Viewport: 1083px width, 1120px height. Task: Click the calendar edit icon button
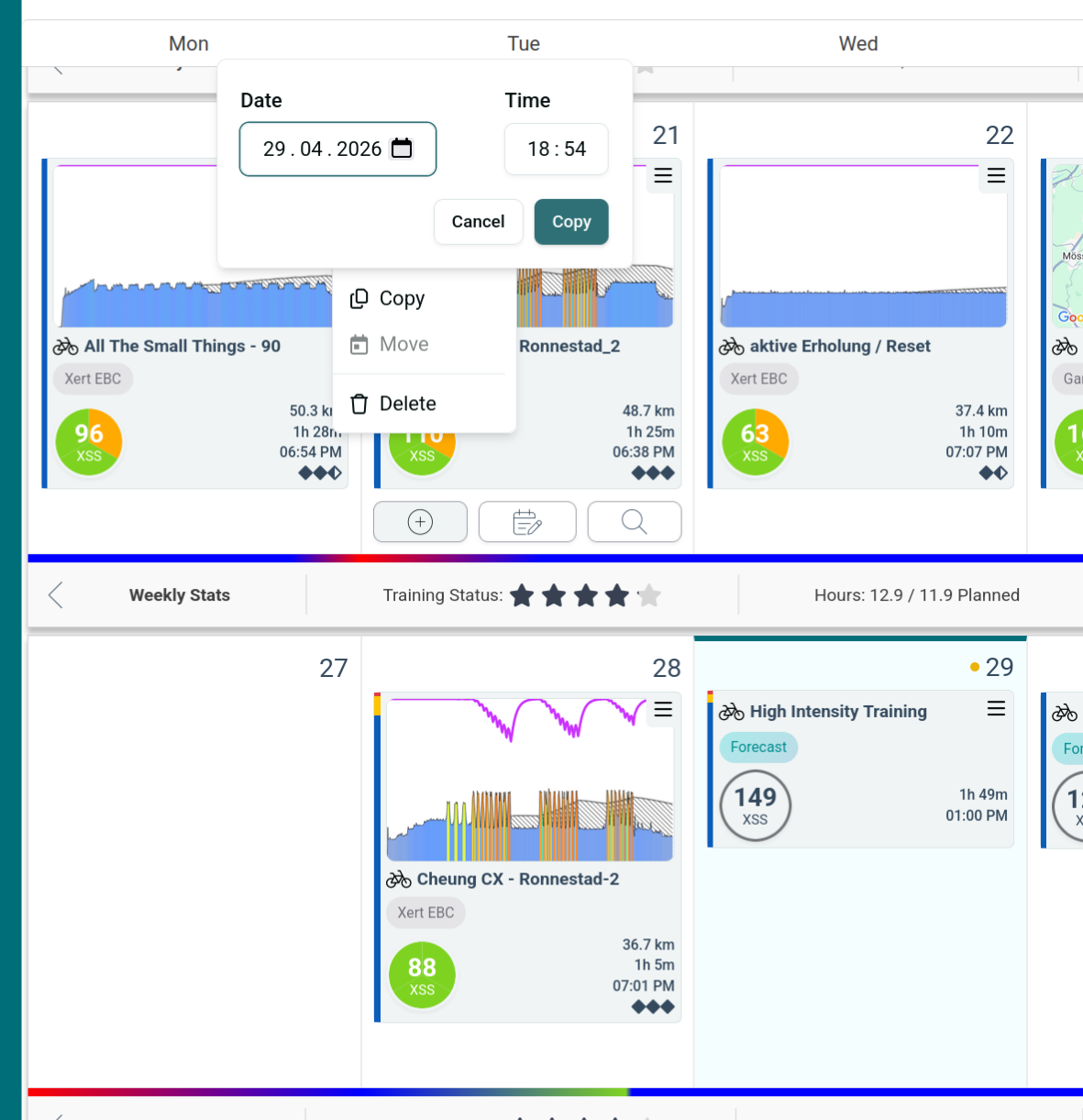[x=527, y=522]
